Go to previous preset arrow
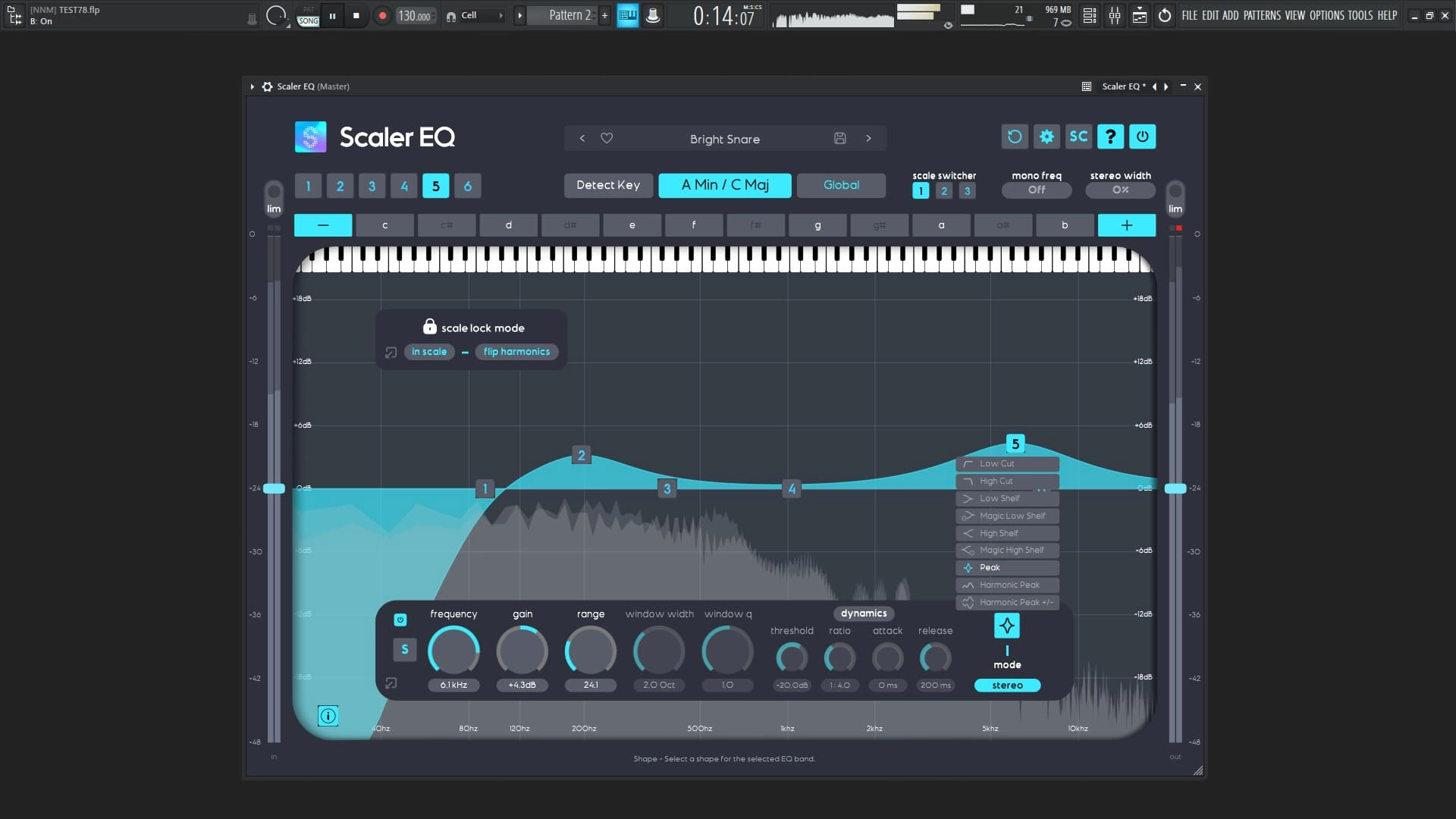Viewport: 1456px width, 819px height. tap(582, 138)
